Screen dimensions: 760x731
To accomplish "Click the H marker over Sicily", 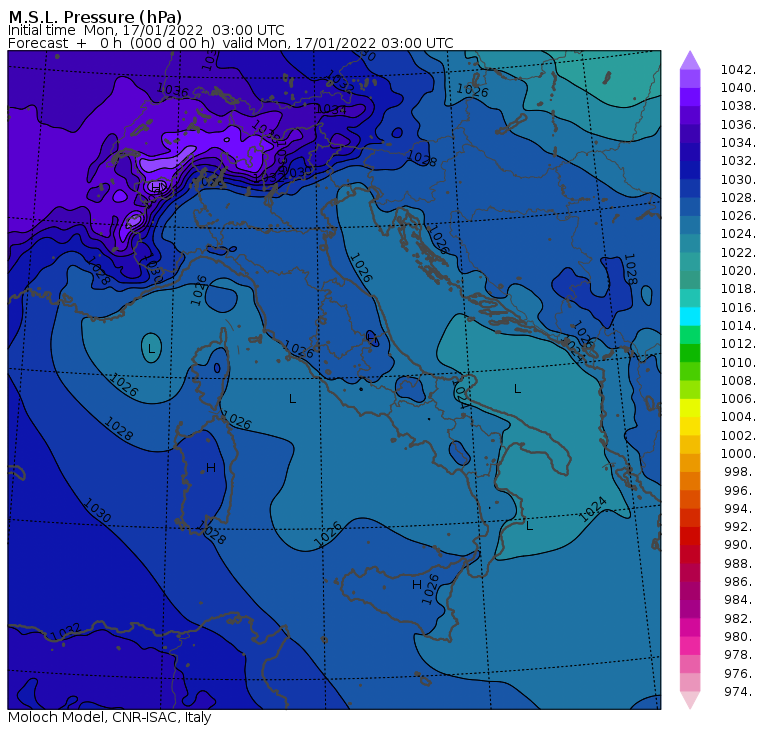I will point(417,585).
